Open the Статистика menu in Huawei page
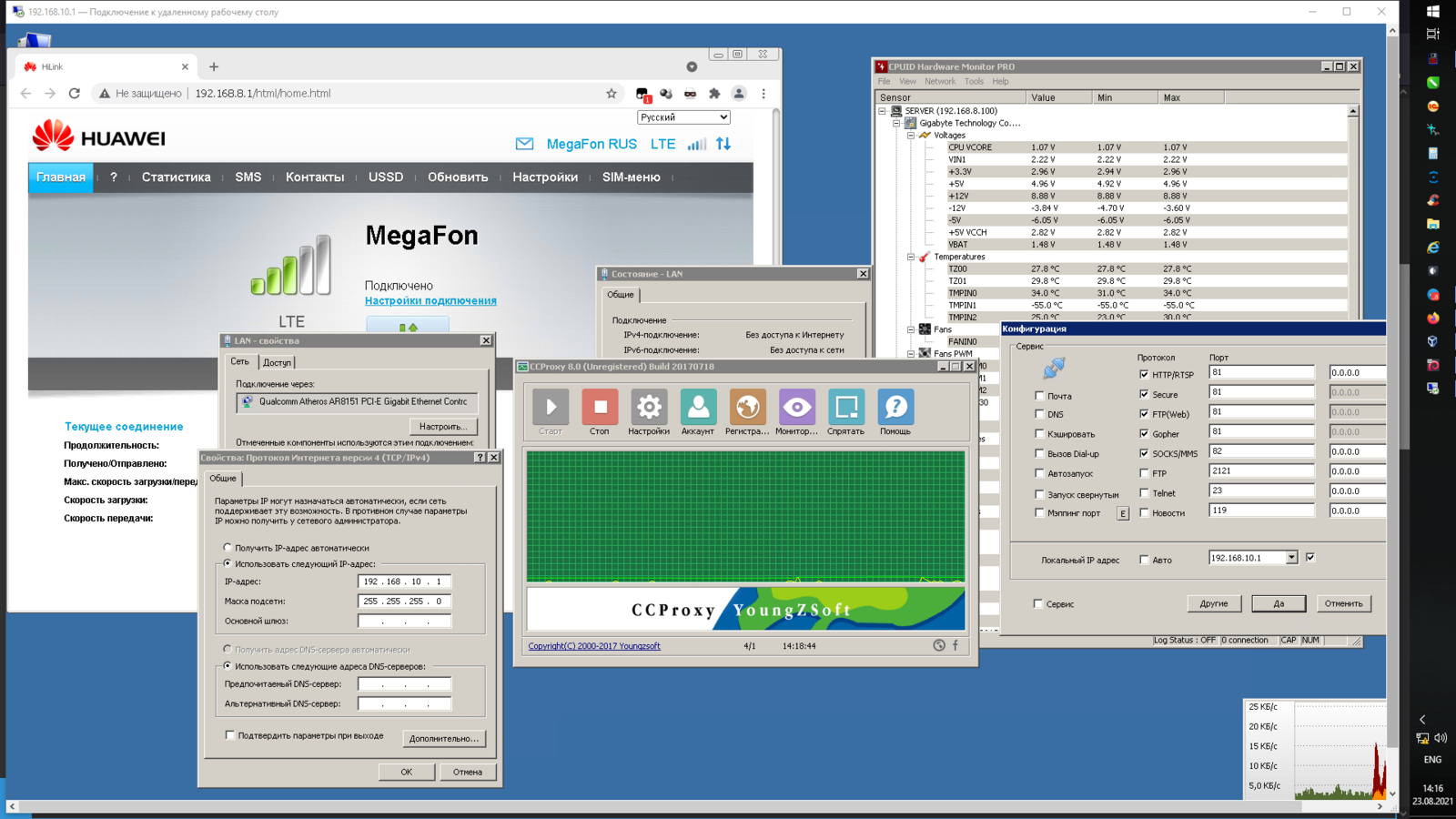The height and width of the screenshot is (819, 1456). click(176, 177)
